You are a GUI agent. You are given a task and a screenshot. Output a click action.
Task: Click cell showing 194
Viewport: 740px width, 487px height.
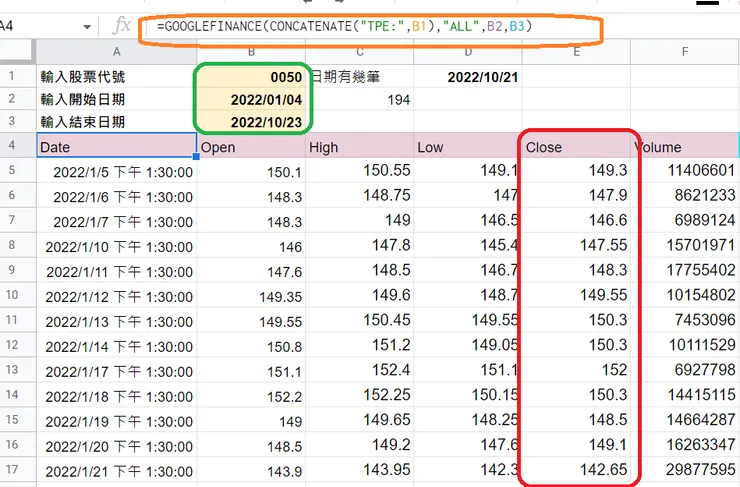click(360, 99)
